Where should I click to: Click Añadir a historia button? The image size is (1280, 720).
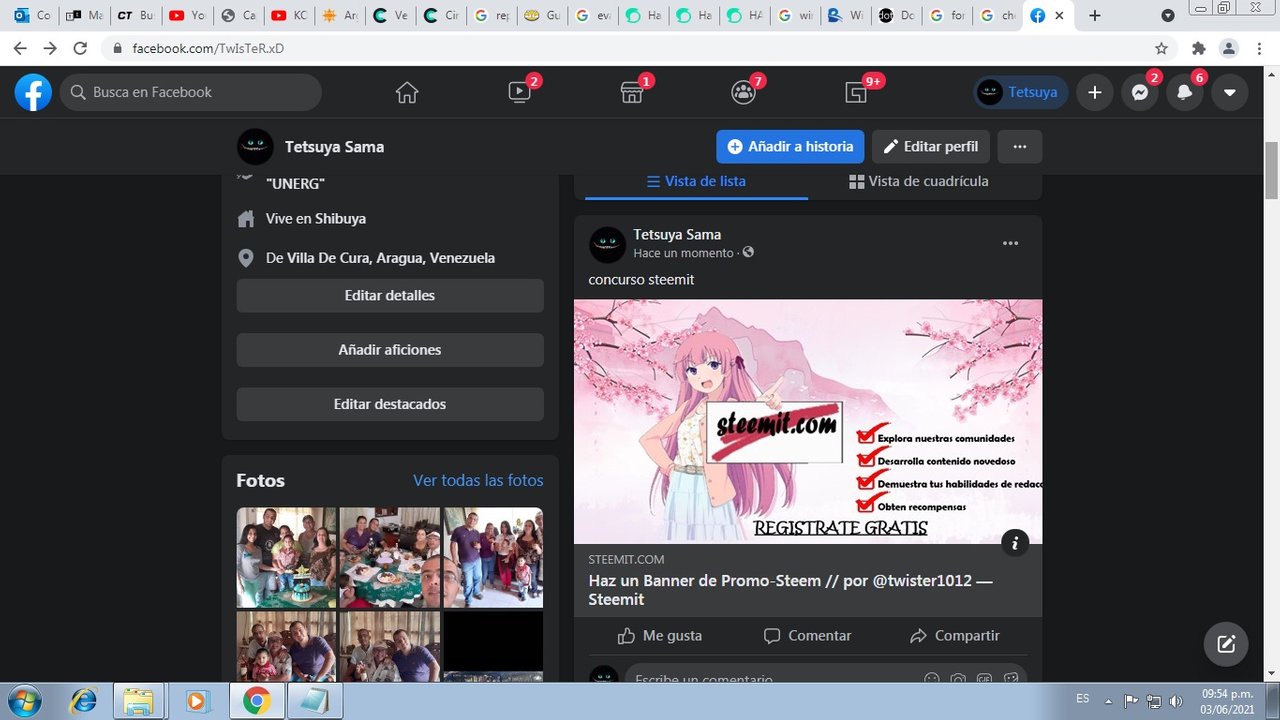(x=790, y=146)
